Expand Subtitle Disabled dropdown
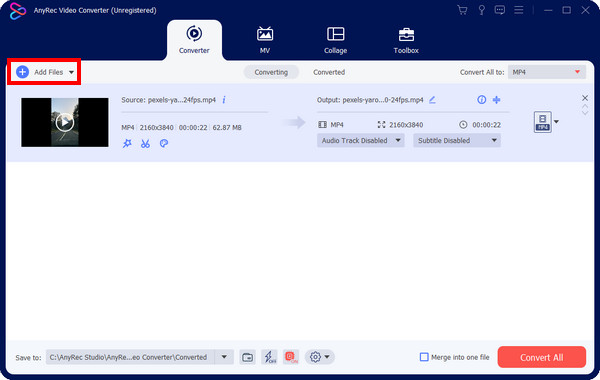600x380 pixels. coord(457,140)
